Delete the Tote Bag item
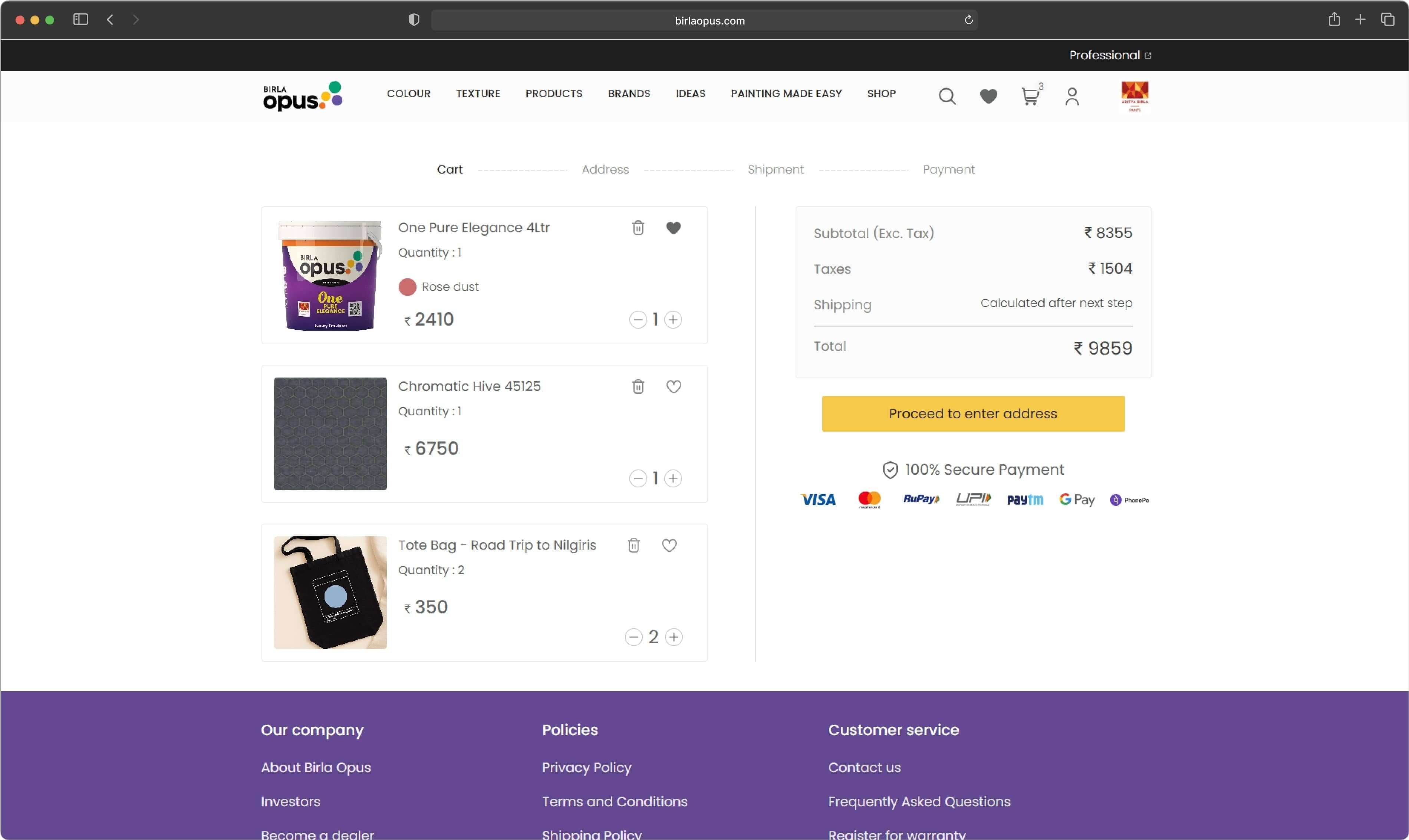The width and height of the screenshot is (1409, 840). tap(633, 545)
